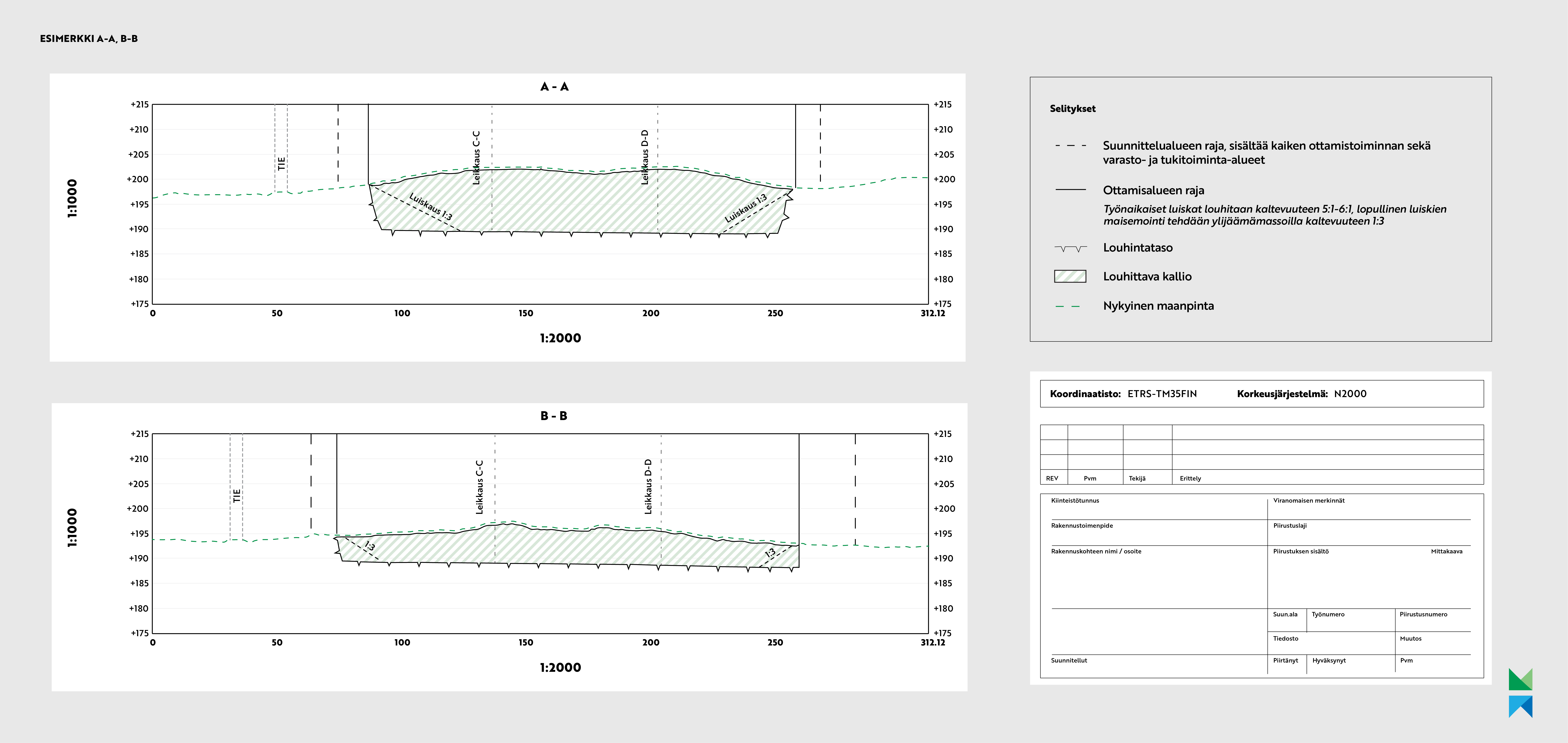Click the 'Ottamisalueen raja' legend label
Screen dimensions: 1568x743
point(1154,190)
